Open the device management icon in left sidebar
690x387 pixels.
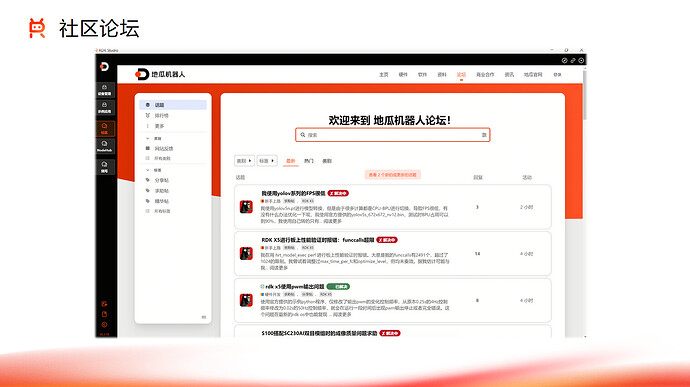(105, 90)
